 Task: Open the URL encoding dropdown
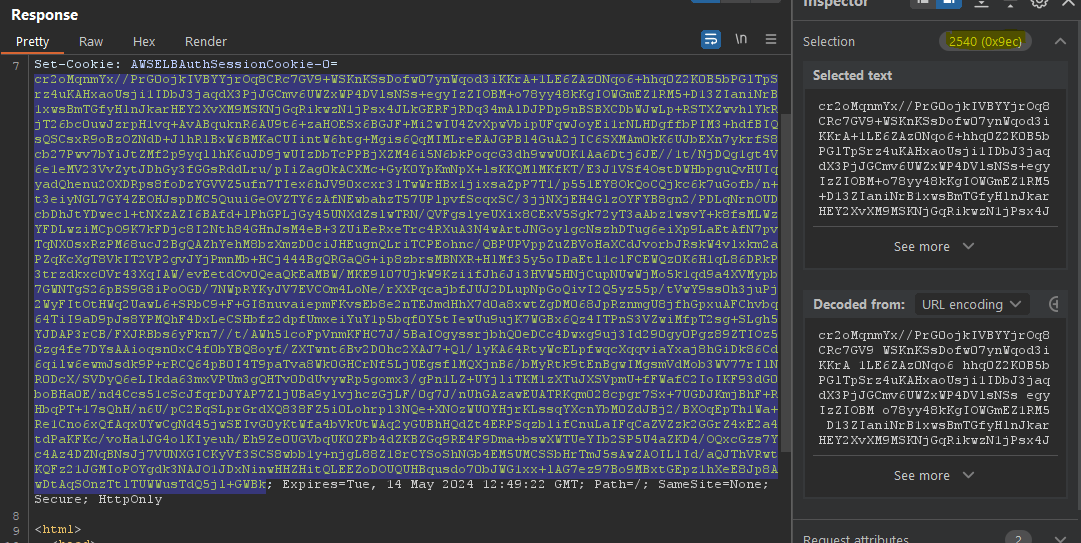pyautogui.click(x=971, y=304)
